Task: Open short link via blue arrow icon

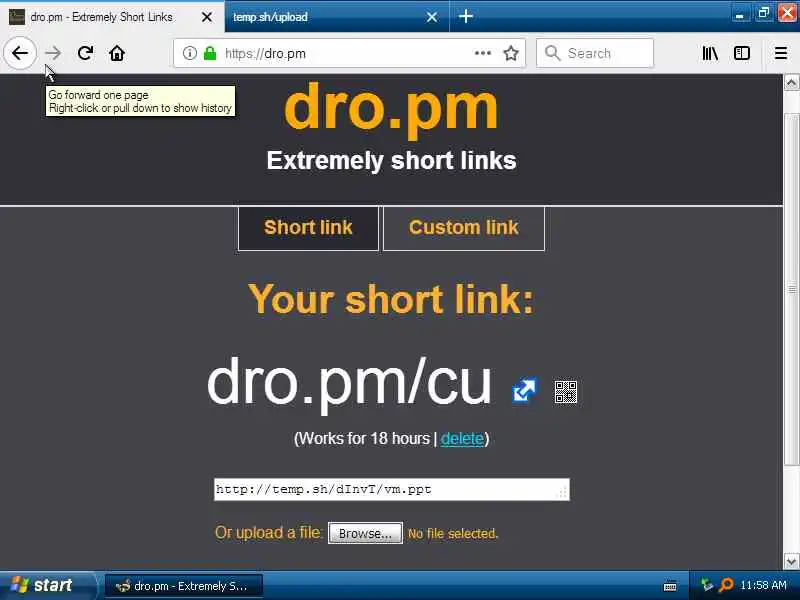Action: [x=524, y=390]
